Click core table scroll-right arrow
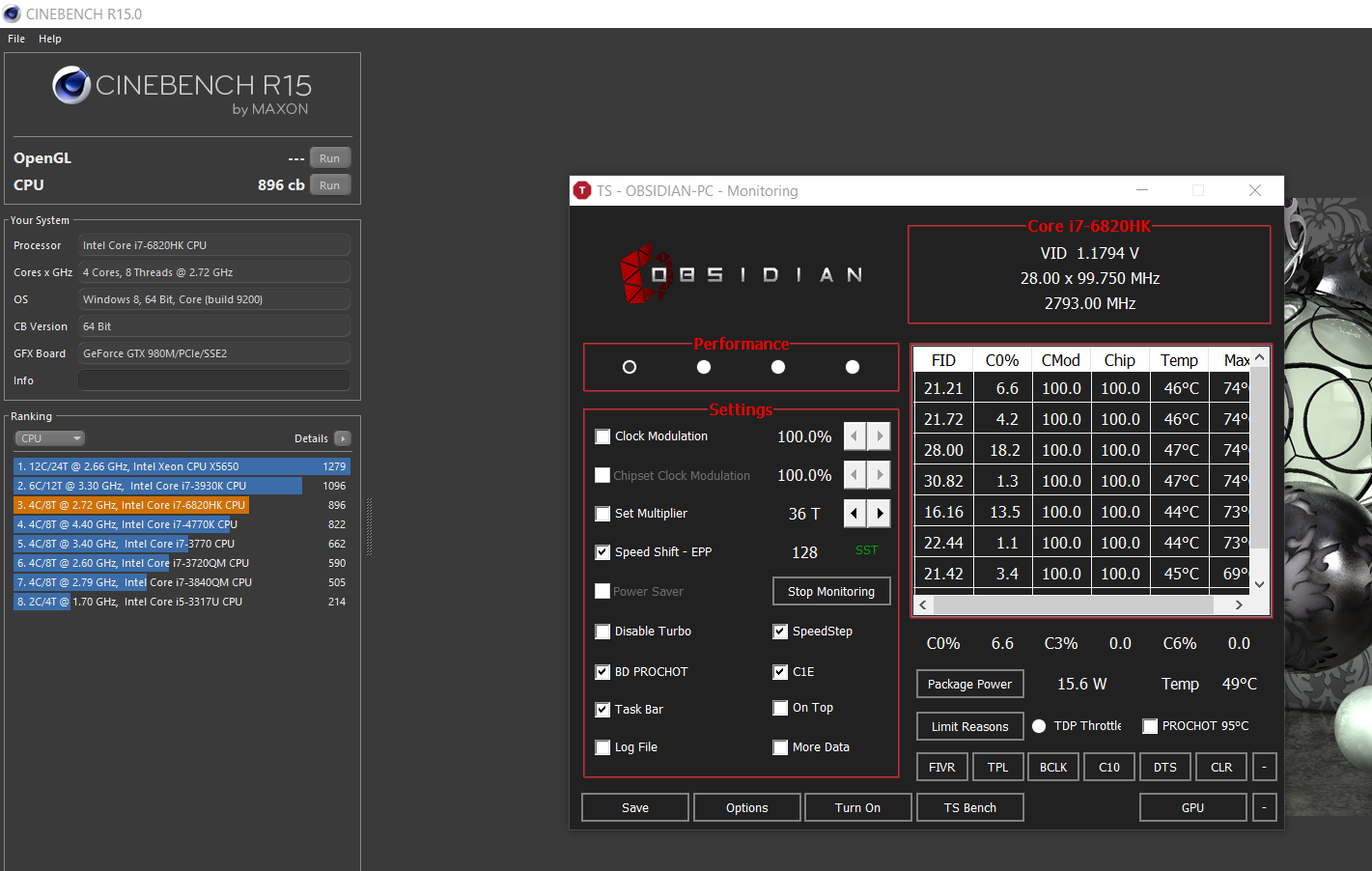Viewport: 1372px width, 871px height. pyautogui.click(x=1239, y=604)
